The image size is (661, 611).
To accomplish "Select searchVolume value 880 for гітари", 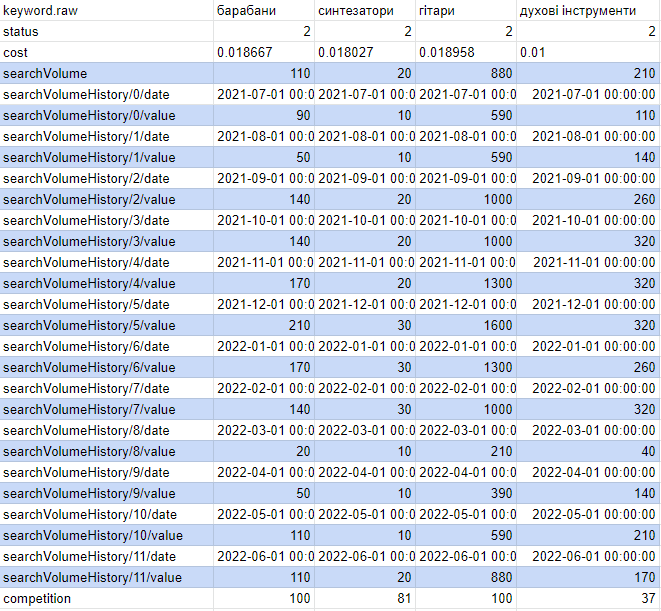I will tap(466, 73).
